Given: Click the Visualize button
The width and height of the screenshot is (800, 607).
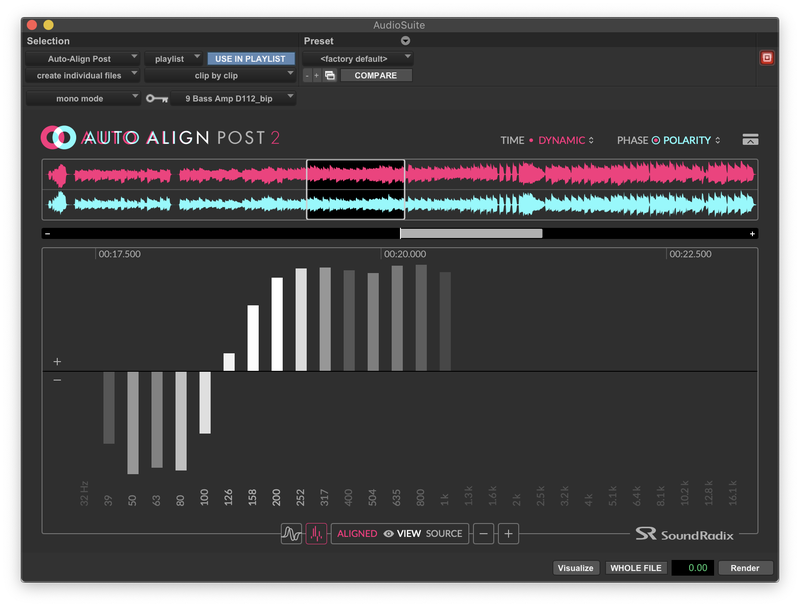Looking at the screenshot, I should [575, 567].
